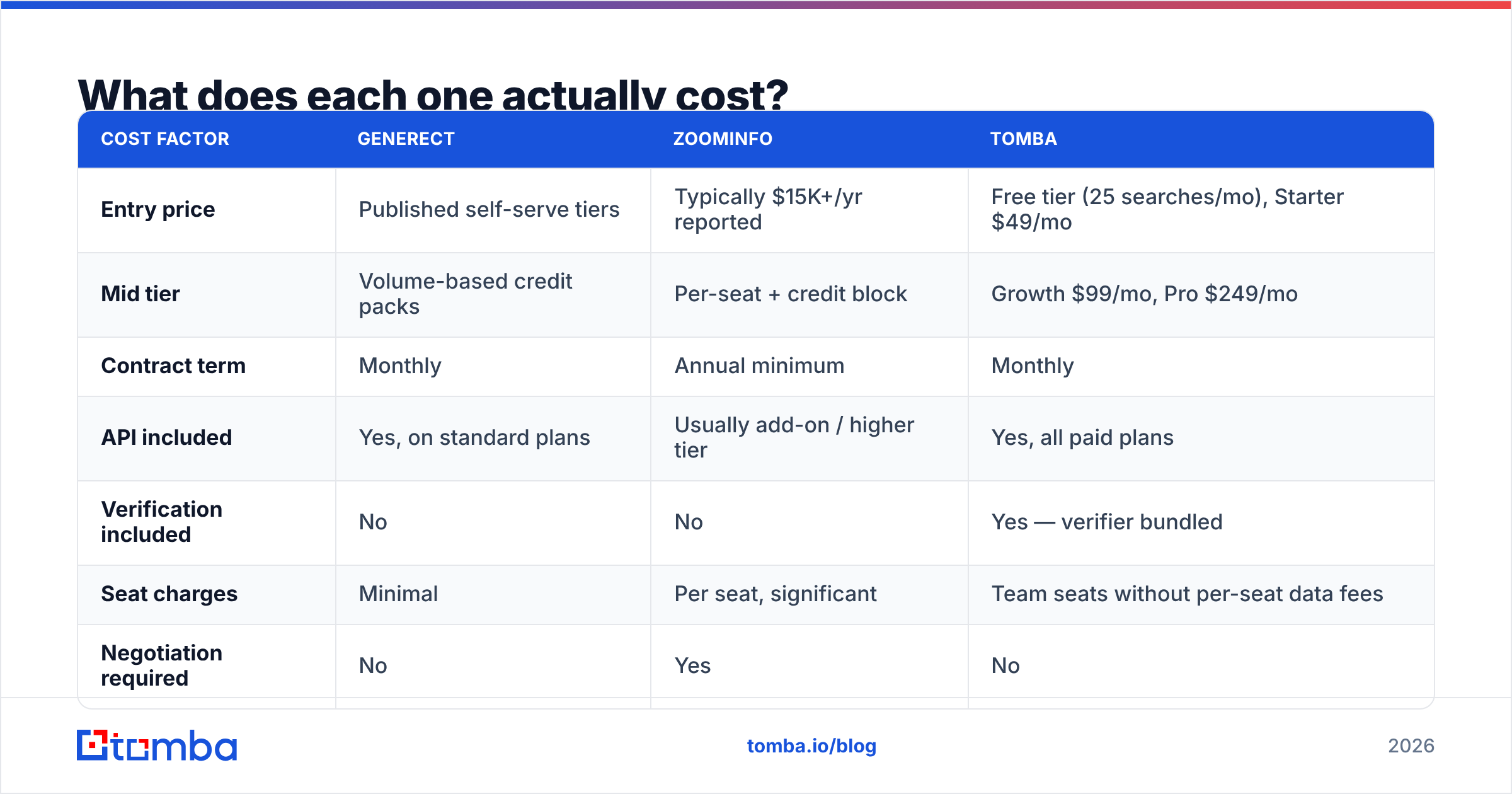Click the 'What does each one actually cost?' heading

433,95
